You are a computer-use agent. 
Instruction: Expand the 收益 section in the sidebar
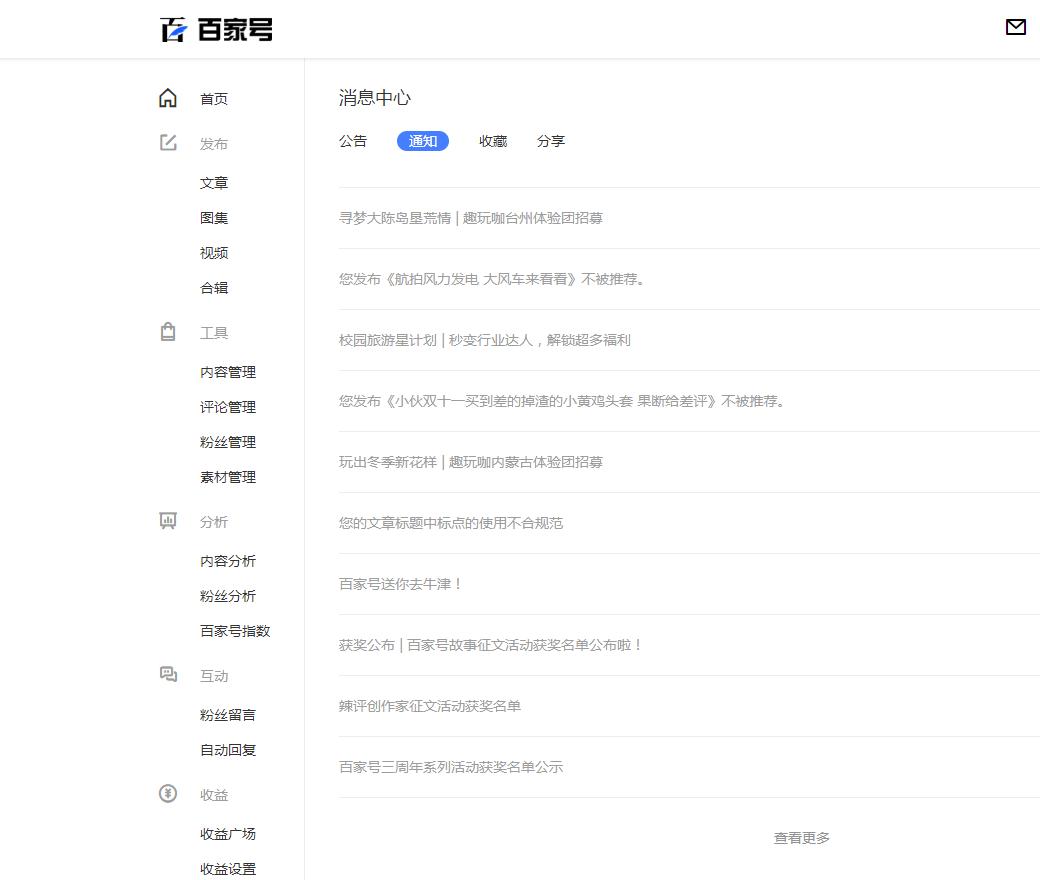point(213,794)
